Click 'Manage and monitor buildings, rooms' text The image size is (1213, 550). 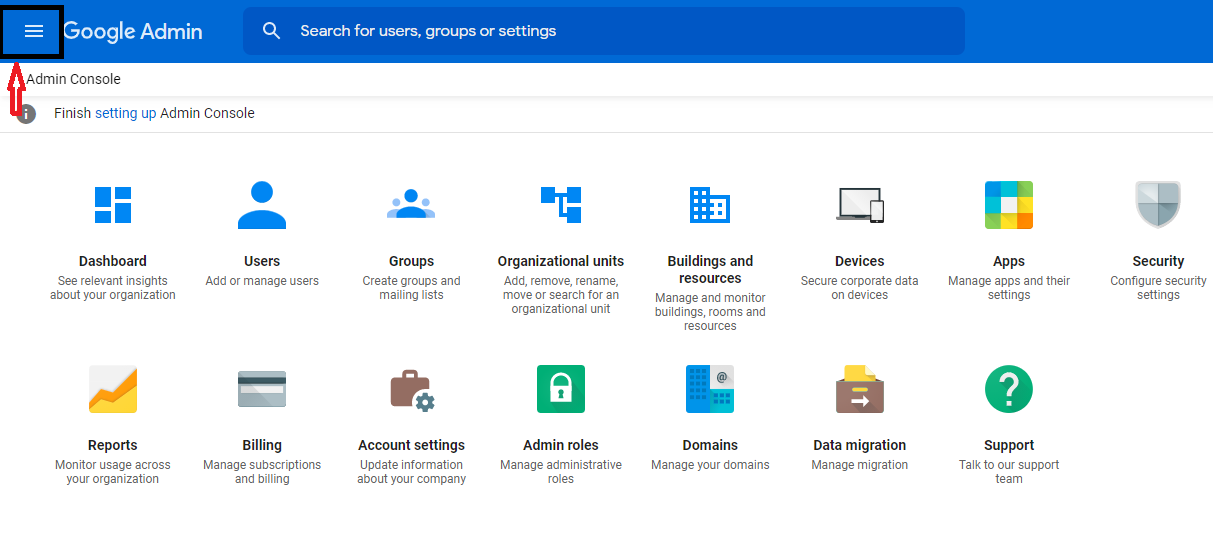(710, 312)
